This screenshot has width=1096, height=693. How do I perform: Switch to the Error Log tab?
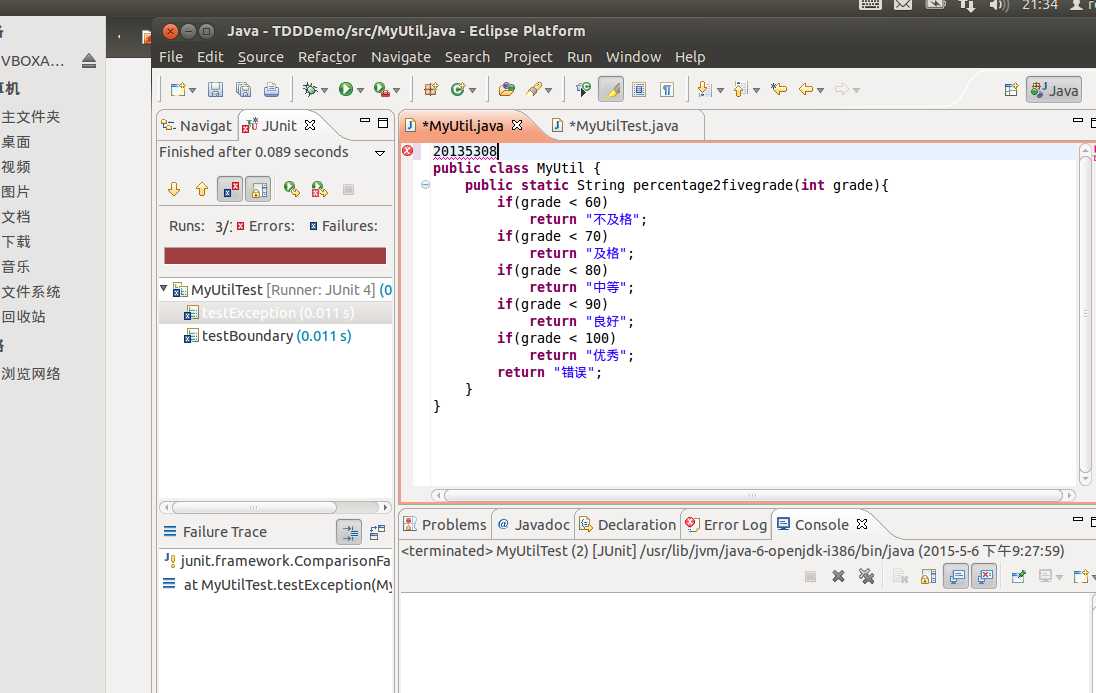tap(726, 525)
